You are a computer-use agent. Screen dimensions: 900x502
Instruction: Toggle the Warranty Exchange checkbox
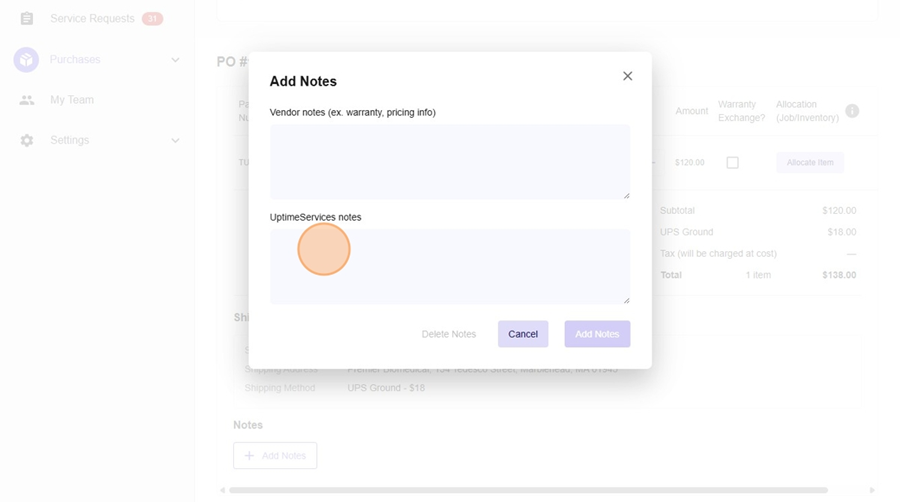click(732, 163)
